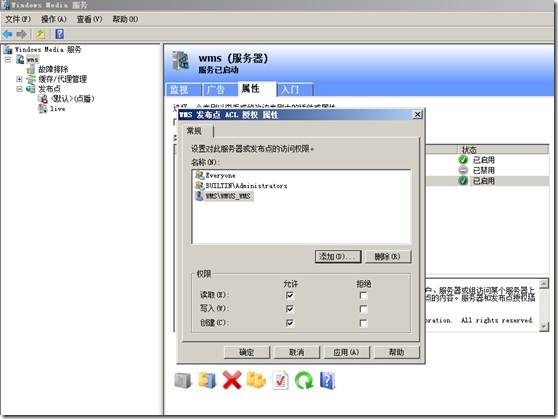Viewport: 558px width, 419px height.
Task: Expand the 缓存/代理管理 tree node
Action: pos(19,79)
